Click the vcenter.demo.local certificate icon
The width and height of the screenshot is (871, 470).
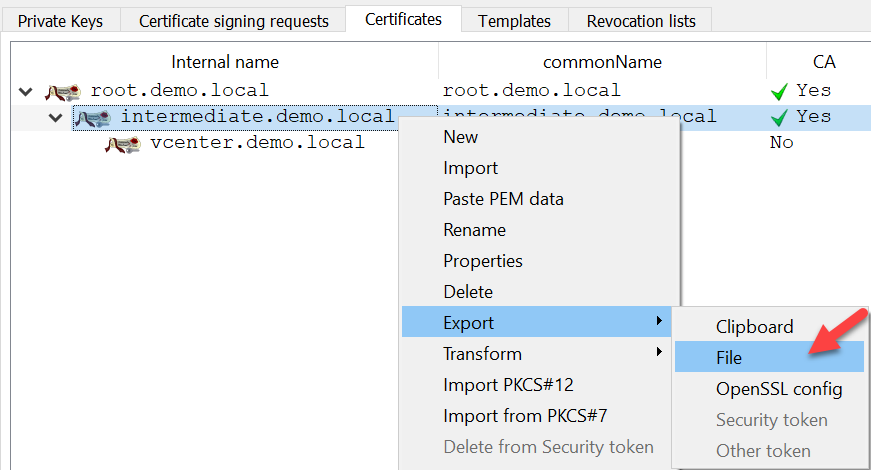coord(122,144)
